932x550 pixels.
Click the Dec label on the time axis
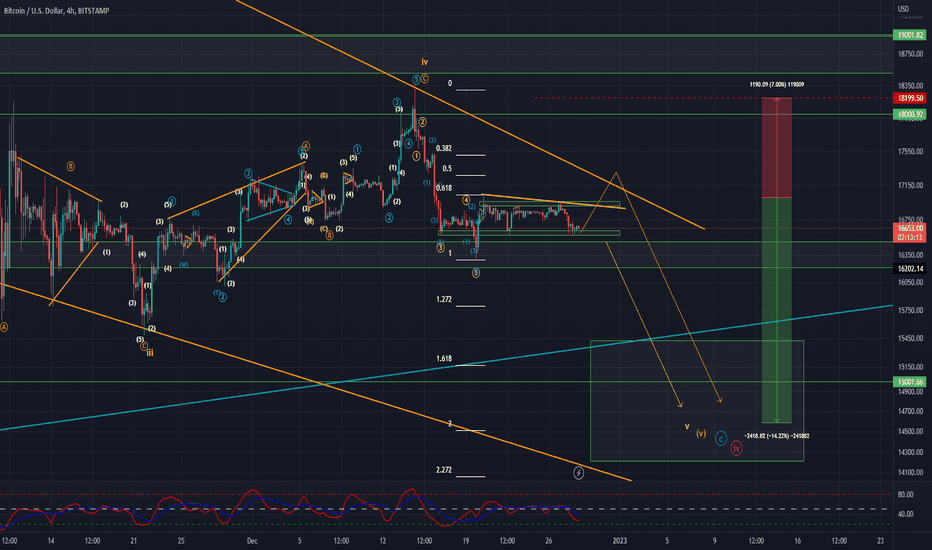coord(252,541)
